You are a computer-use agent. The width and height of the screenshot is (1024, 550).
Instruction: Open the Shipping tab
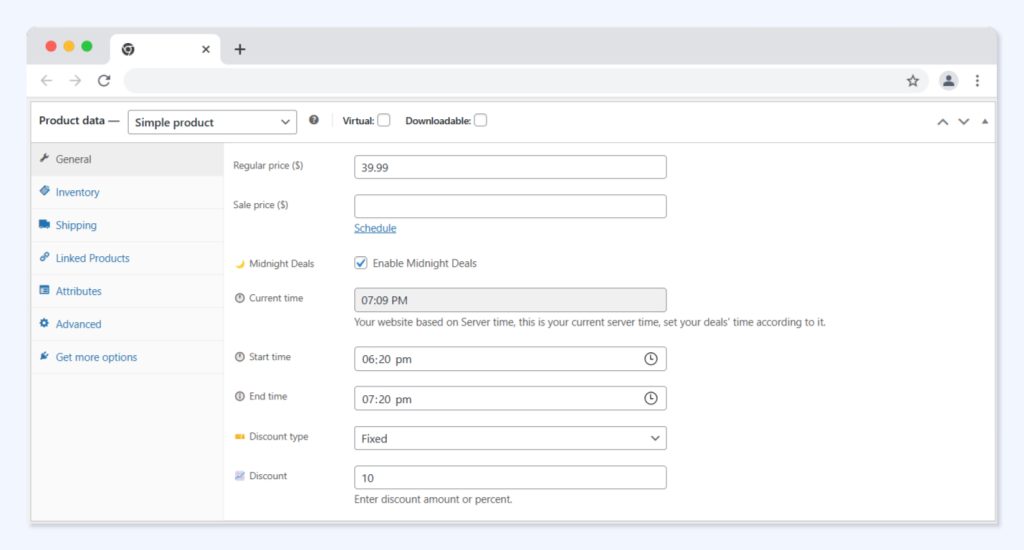click(x=76, y=225)
